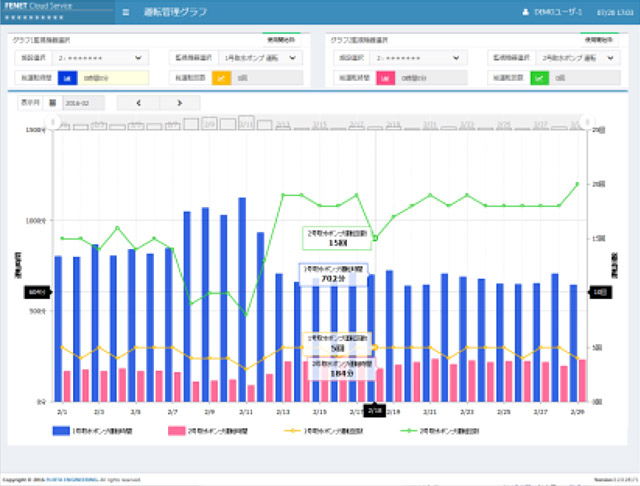Click the button at top right of Graph 1 panel
The width and height of the screenshot is (640, 486).
pos(281,40)
